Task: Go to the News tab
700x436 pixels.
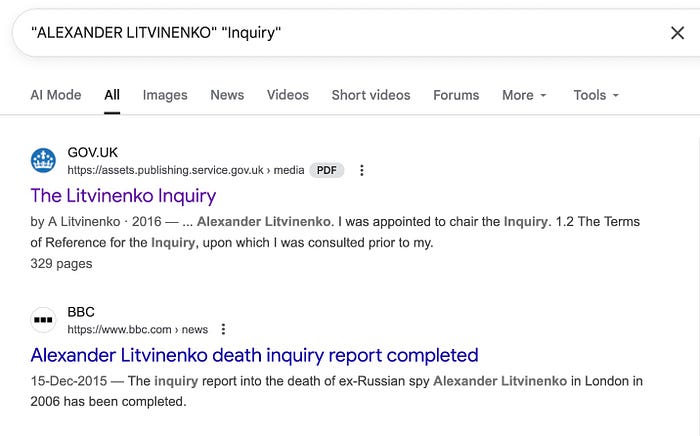Action: pyautogui.click(x=227, y=95)
